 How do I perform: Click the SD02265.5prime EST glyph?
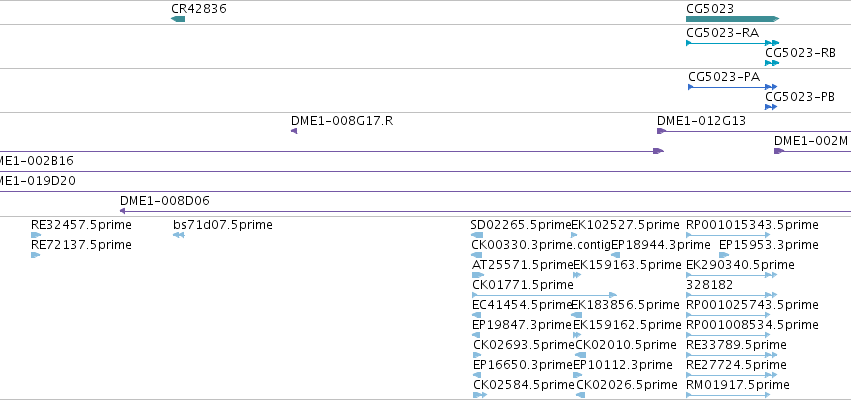pyautogui.click(x=477, y=235)
